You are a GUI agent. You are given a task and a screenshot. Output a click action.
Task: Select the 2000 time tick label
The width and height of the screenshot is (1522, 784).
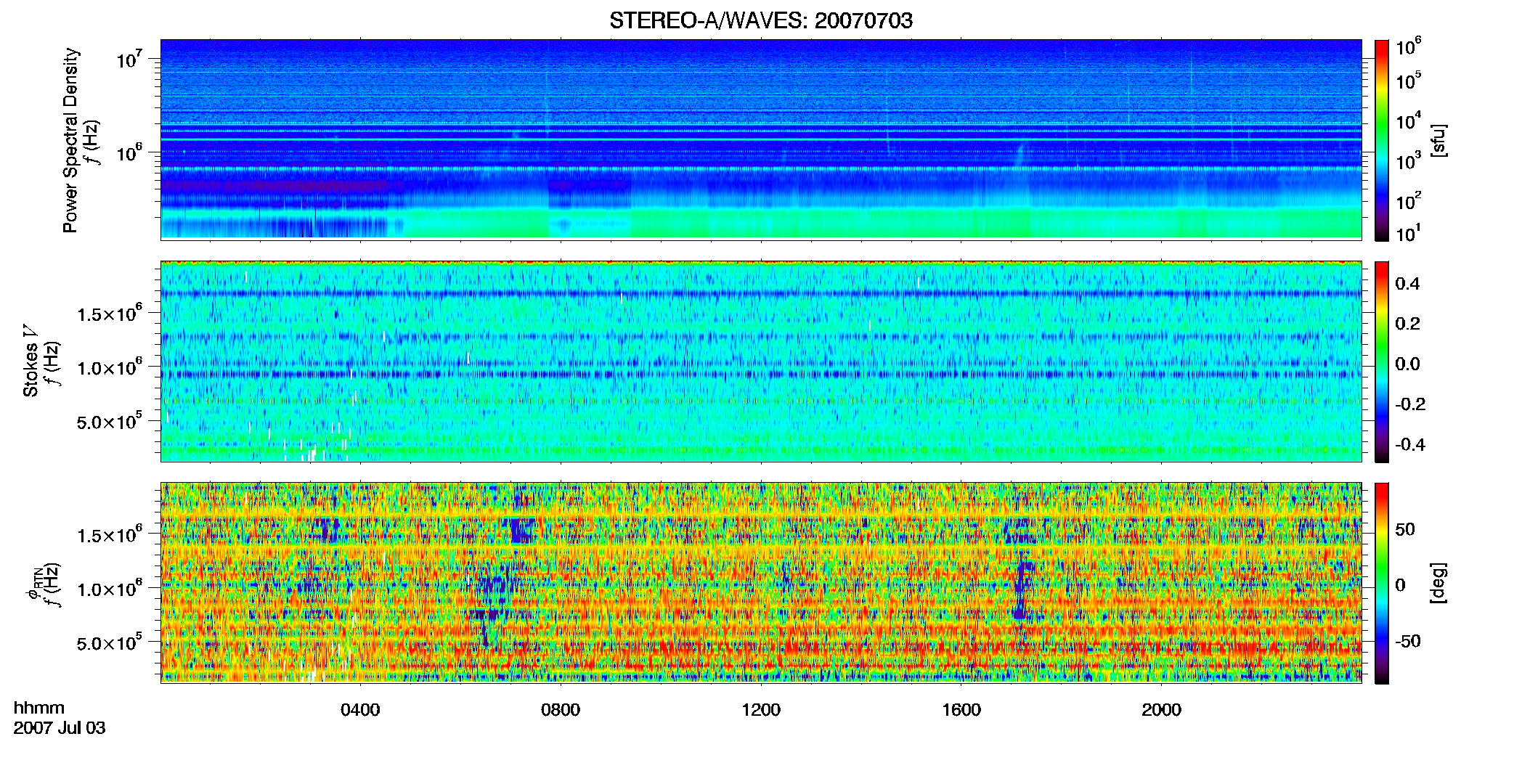pyautogui.click(x=1162, y=710)
